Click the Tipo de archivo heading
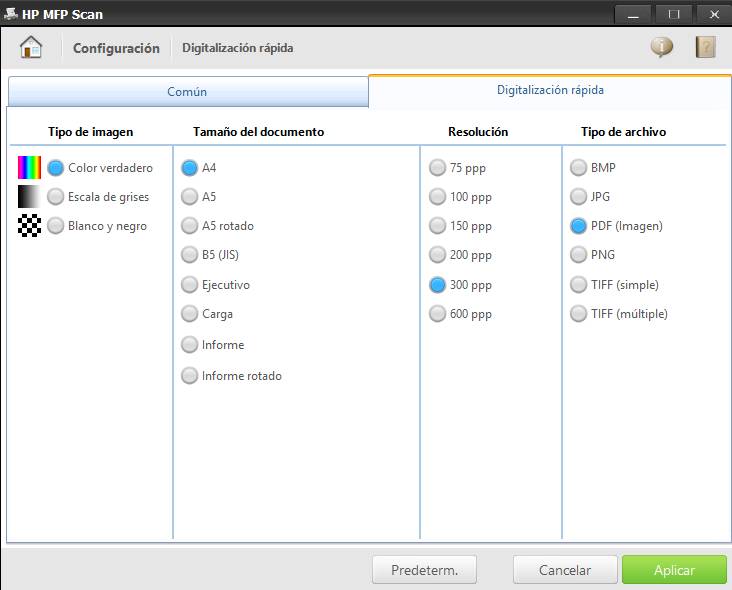This screenshot has width=732, height=590. click(x=623, y=132)
